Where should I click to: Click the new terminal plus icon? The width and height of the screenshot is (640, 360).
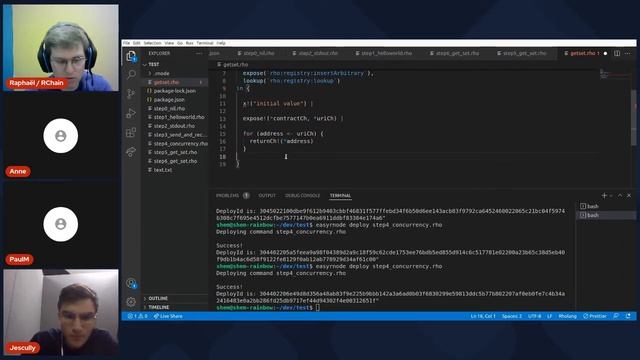click(604, 196)
